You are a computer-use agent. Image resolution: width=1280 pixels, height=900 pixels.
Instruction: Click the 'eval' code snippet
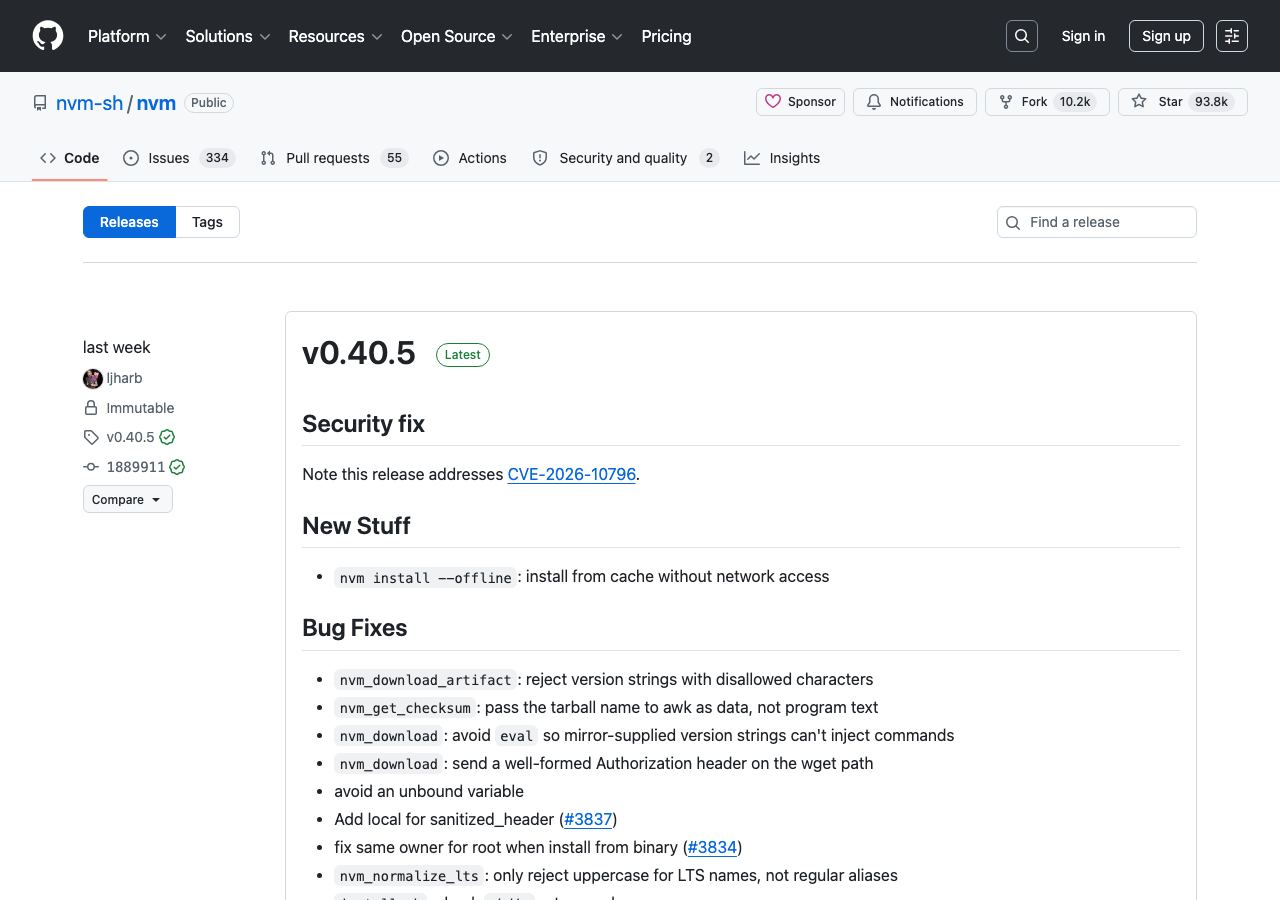pyautogui.click(x=517, y=736)
